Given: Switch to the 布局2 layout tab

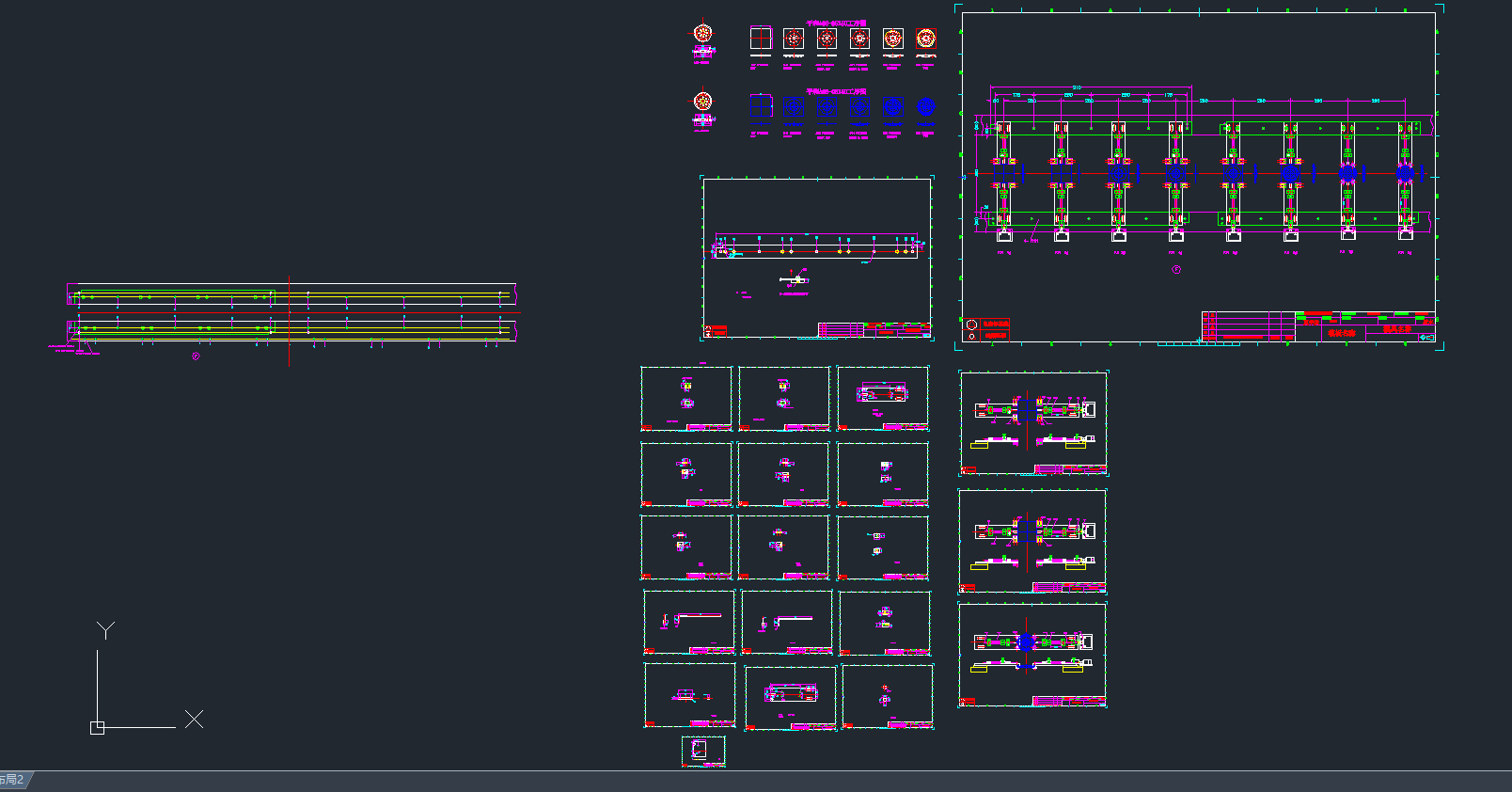Looking at the screenshot, I should tap(13, 780).
